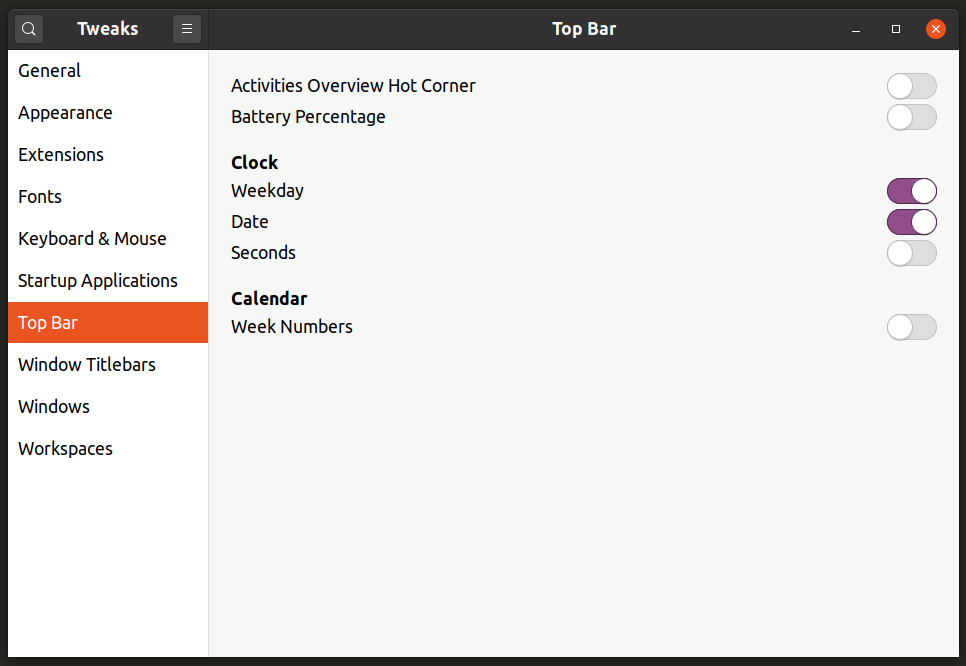Click the Calendar section heading
The height and width of the screenshot is (666, 966).
(269, 298)
